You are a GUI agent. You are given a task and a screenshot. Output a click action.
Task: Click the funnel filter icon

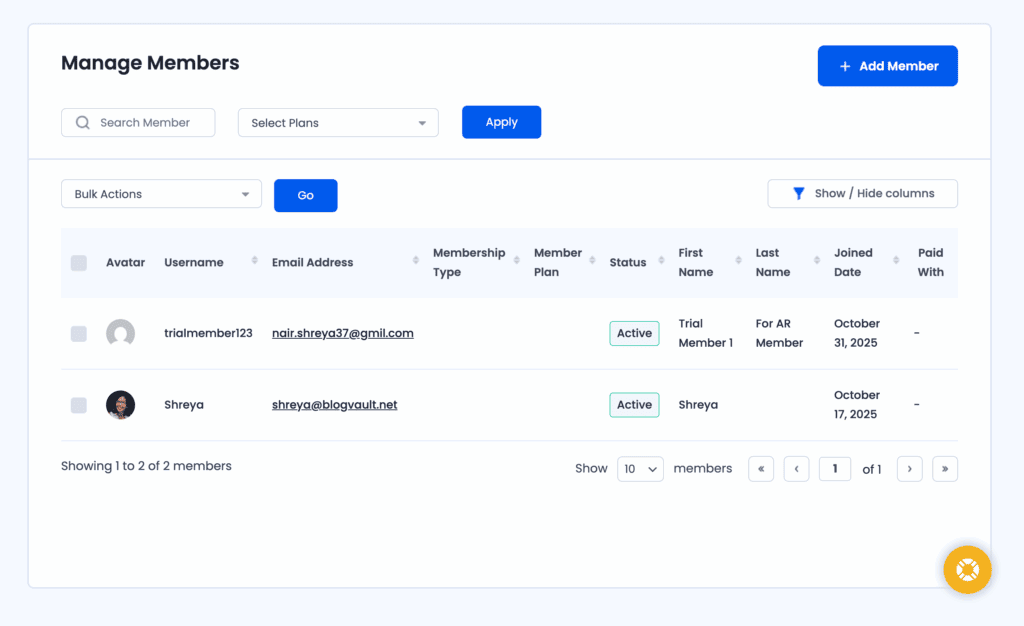pos(798,193)
